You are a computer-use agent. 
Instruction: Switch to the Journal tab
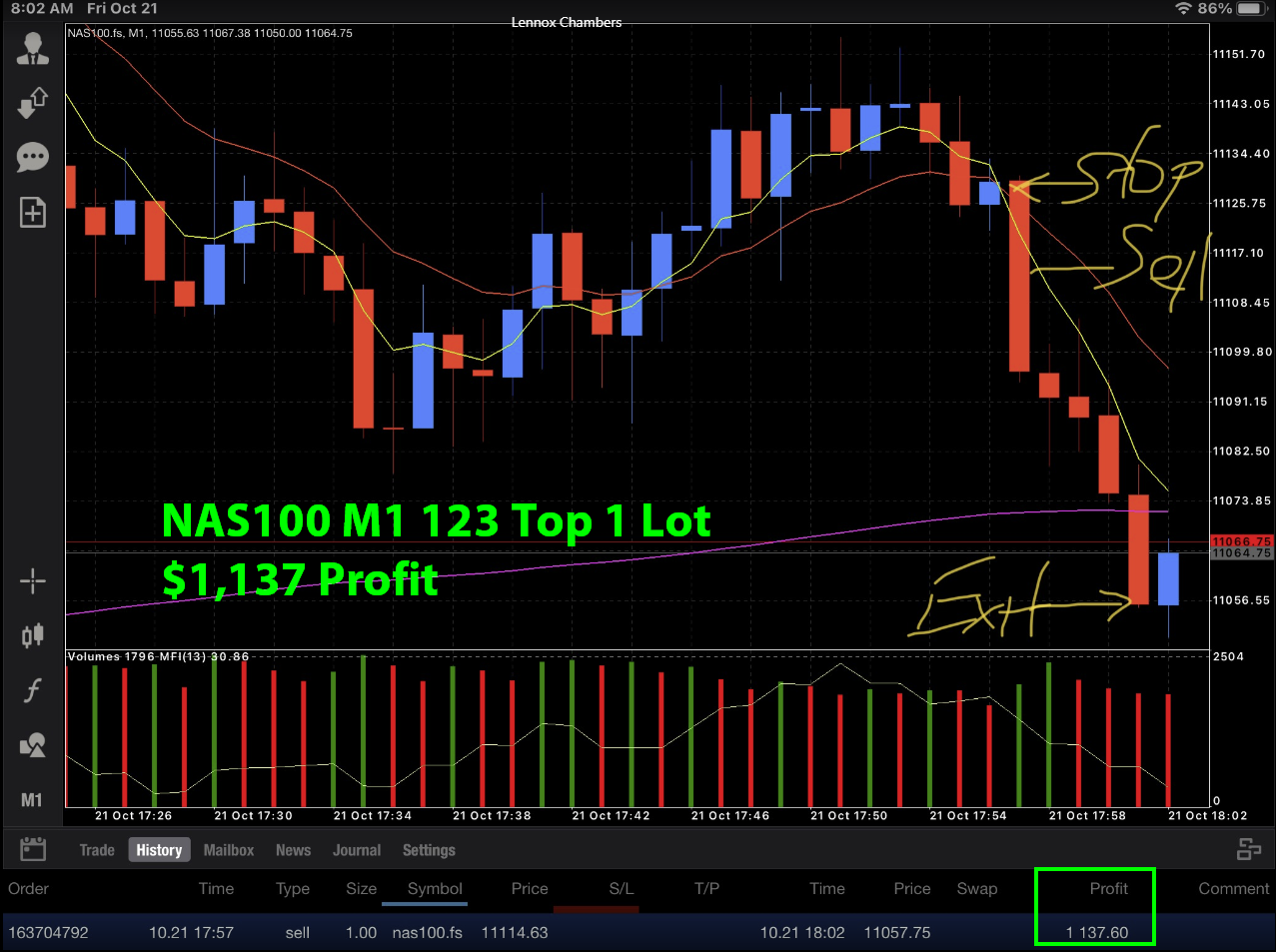tap(357, 850)
